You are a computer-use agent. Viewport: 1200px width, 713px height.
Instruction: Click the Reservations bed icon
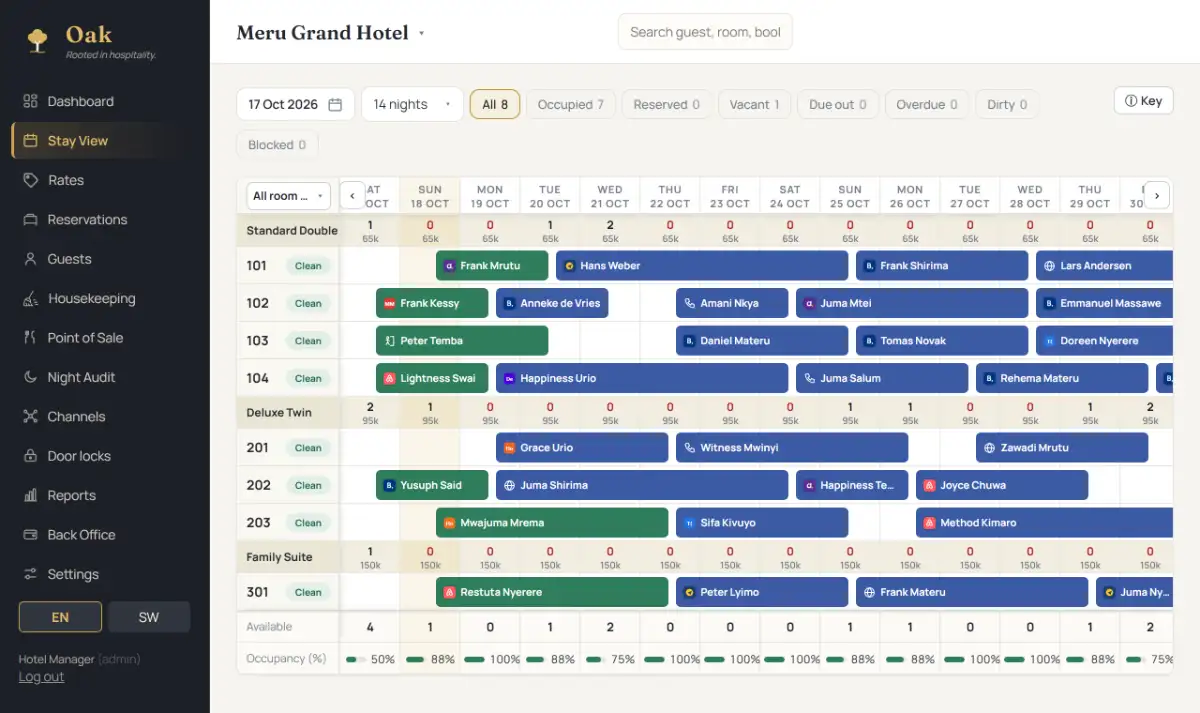coord(30,220)
